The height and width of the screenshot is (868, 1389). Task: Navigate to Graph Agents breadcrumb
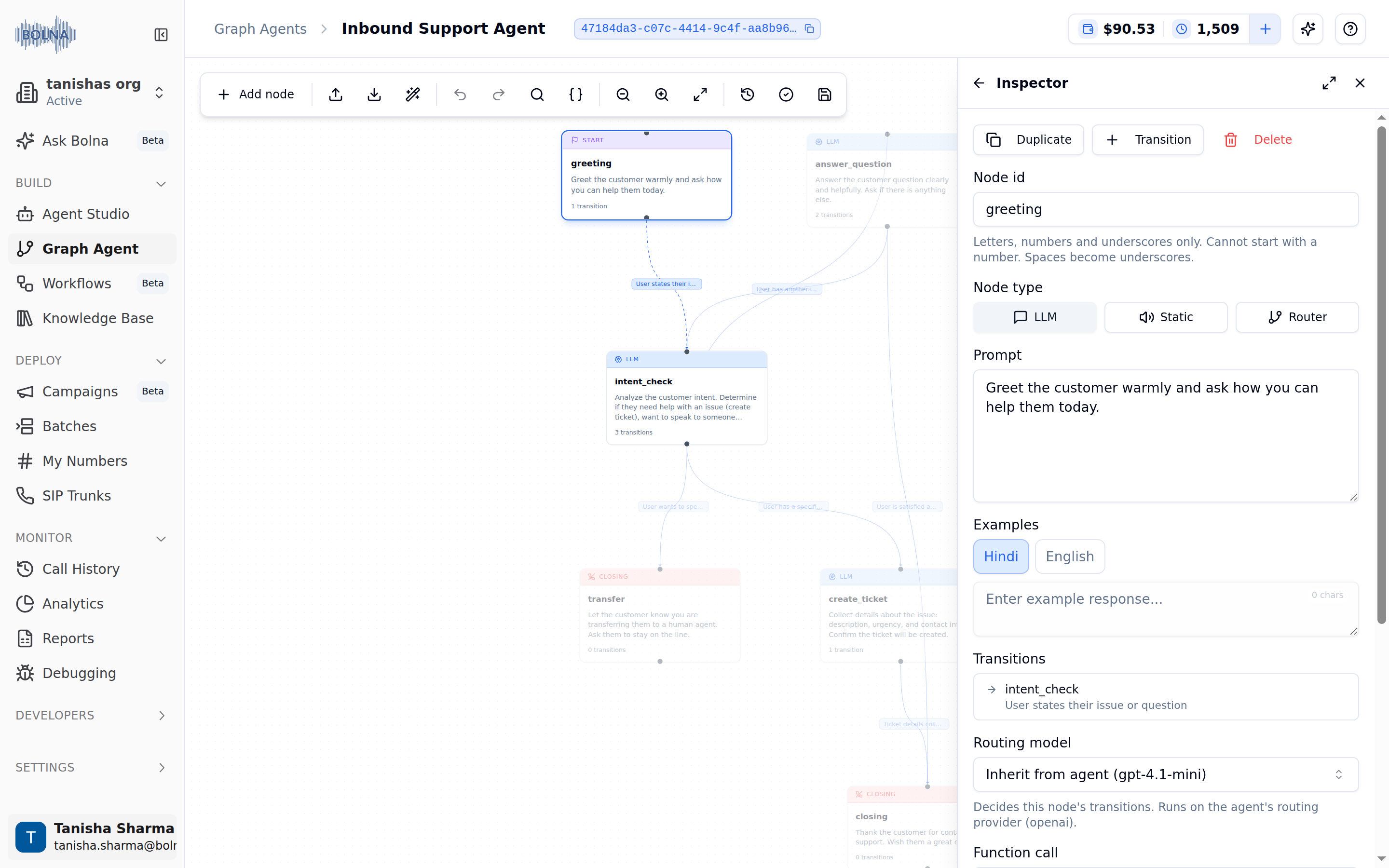(x=260, y=29)
